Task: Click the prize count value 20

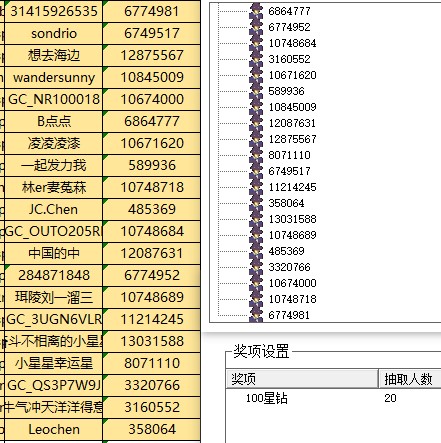Action: coord(390,398)
